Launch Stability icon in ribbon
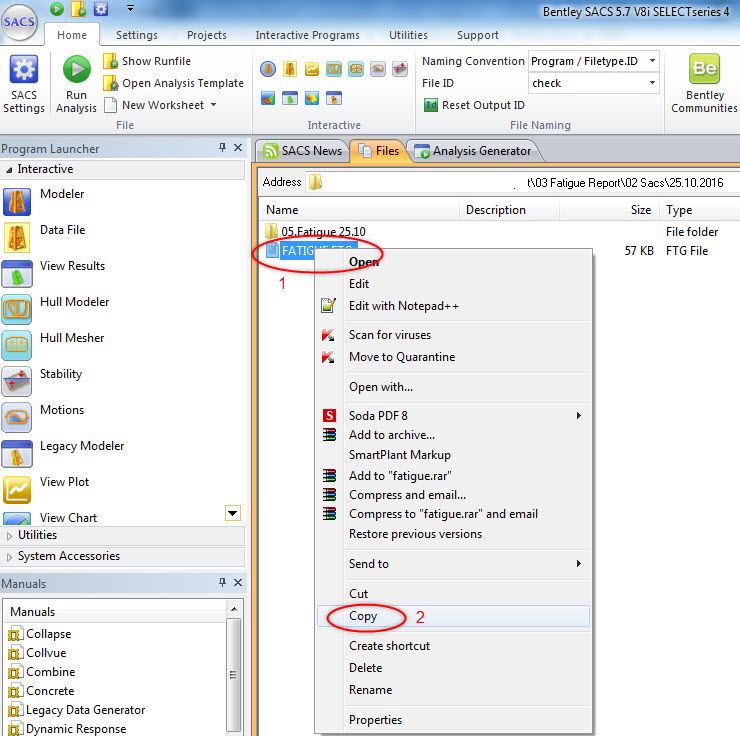This screenshot has height=736, width=740. [x=400, y=69]
